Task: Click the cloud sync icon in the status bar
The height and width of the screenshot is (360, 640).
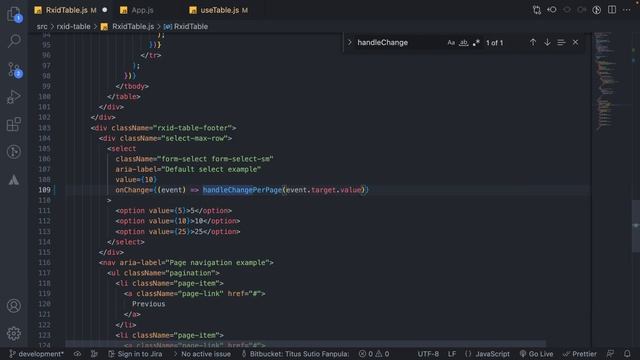Action: tap(77, 354)
